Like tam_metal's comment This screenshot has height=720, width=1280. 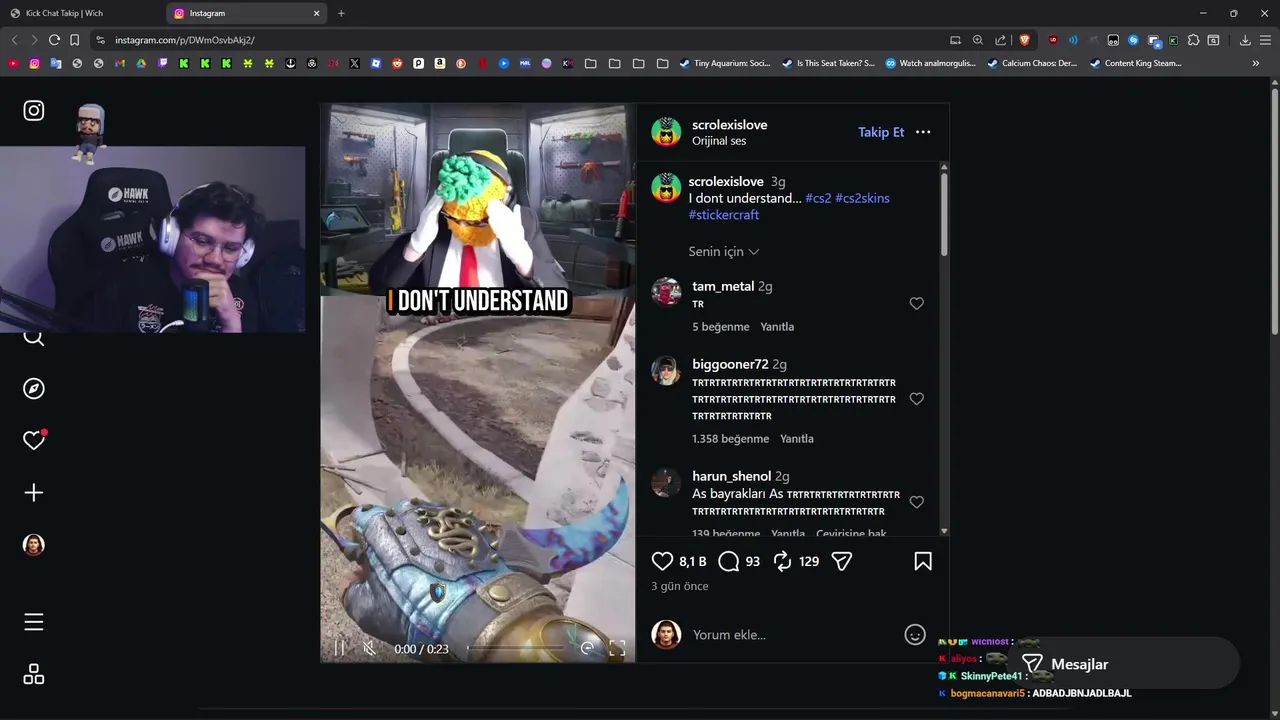pos(916,303)
